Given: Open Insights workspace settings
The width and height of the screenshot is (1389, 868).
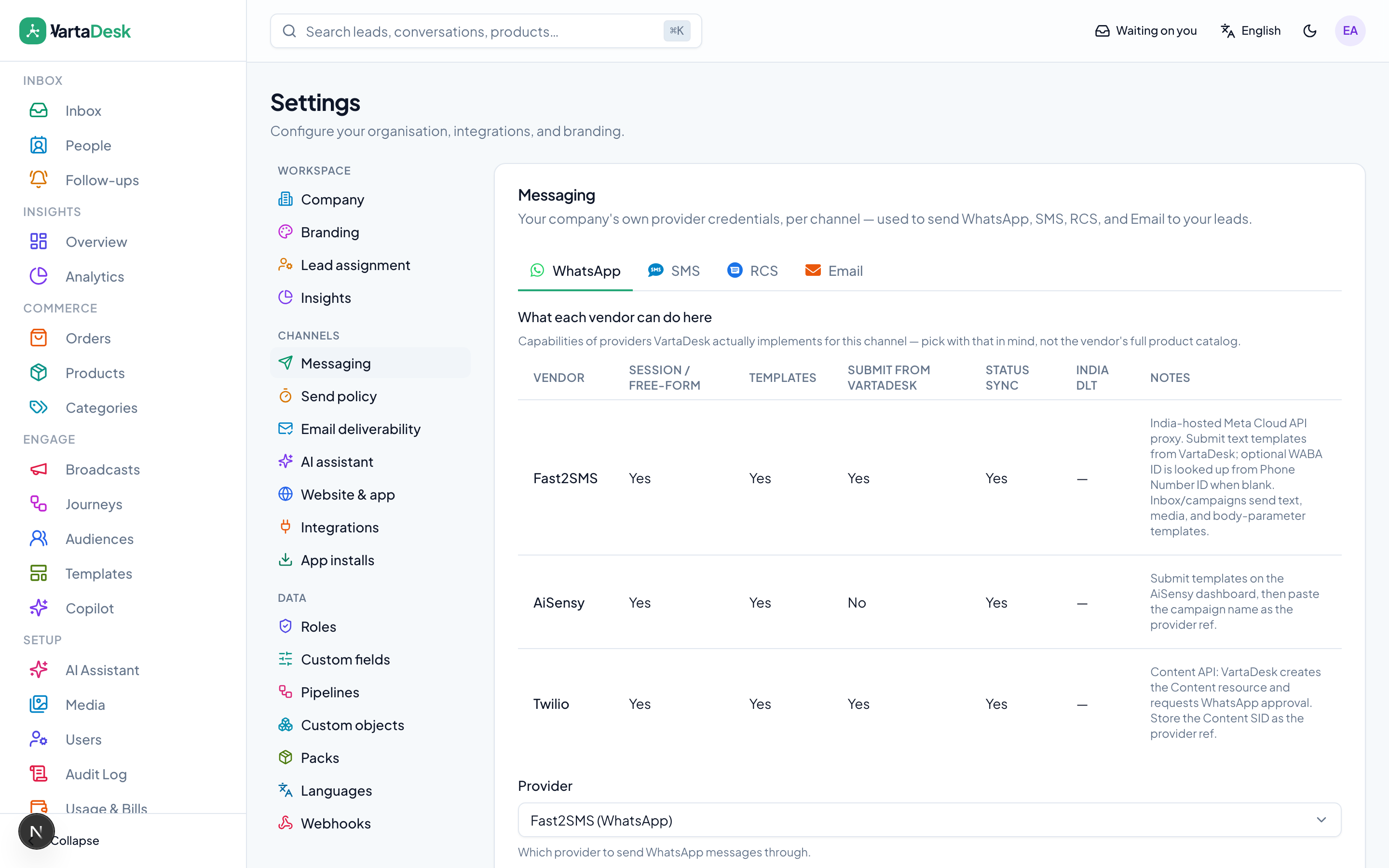Looking at the screenshot, I should click(x=370, y=298).
